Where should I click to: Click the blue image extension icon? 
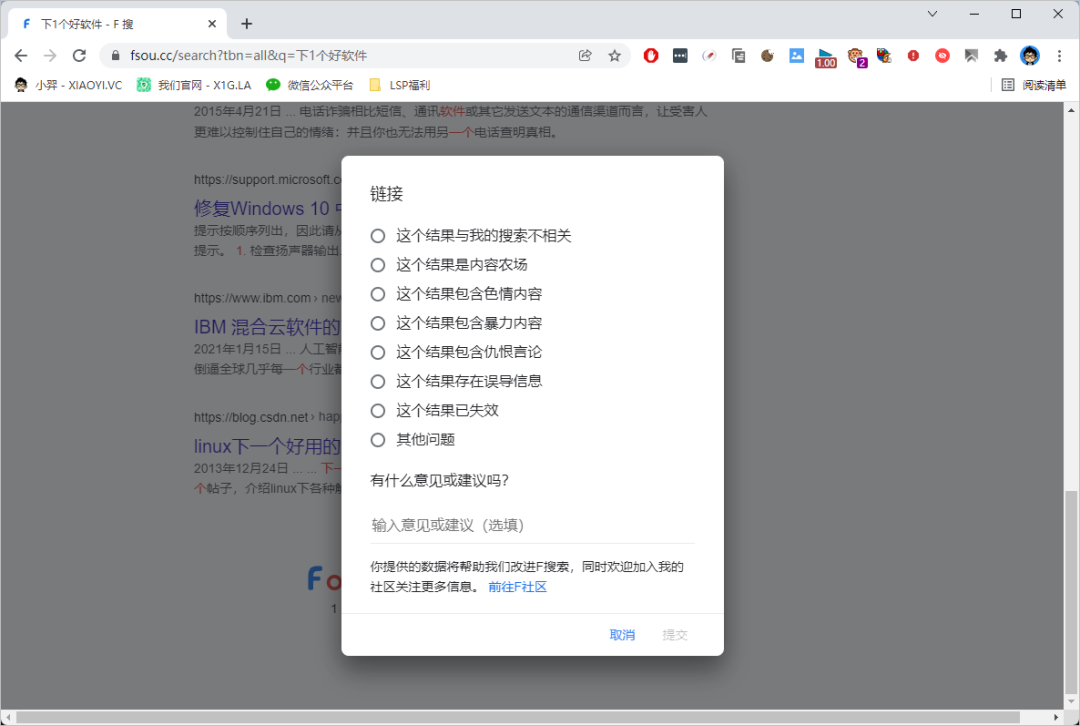796,56
